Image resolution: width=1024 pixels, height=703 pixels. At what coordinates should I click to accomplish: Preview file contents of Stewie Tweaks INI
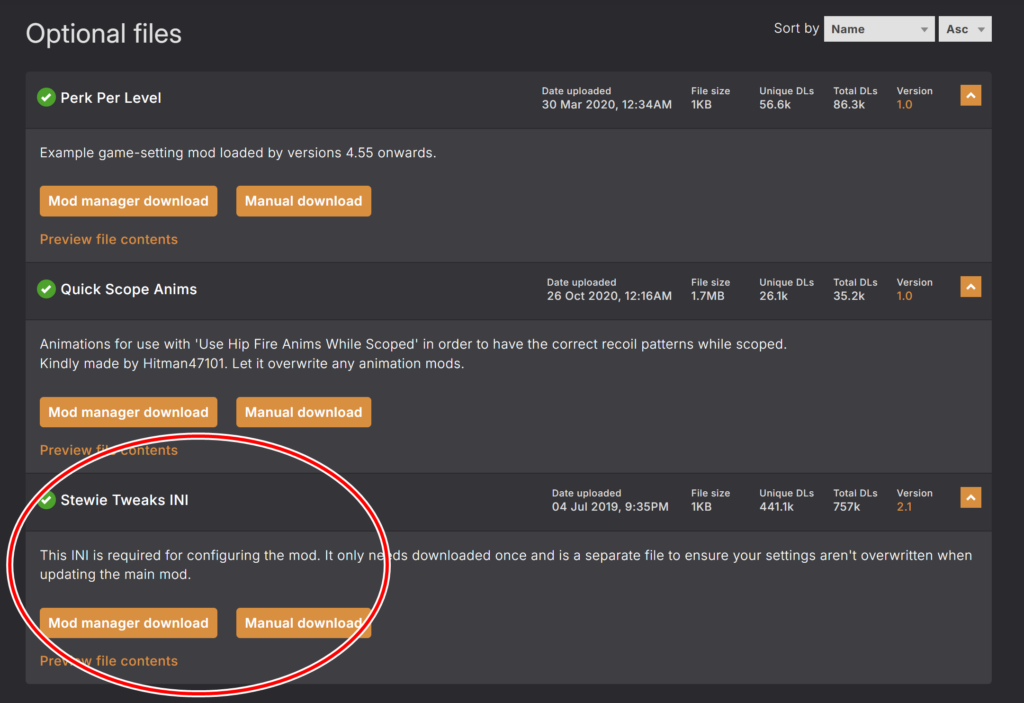point(109,661)
